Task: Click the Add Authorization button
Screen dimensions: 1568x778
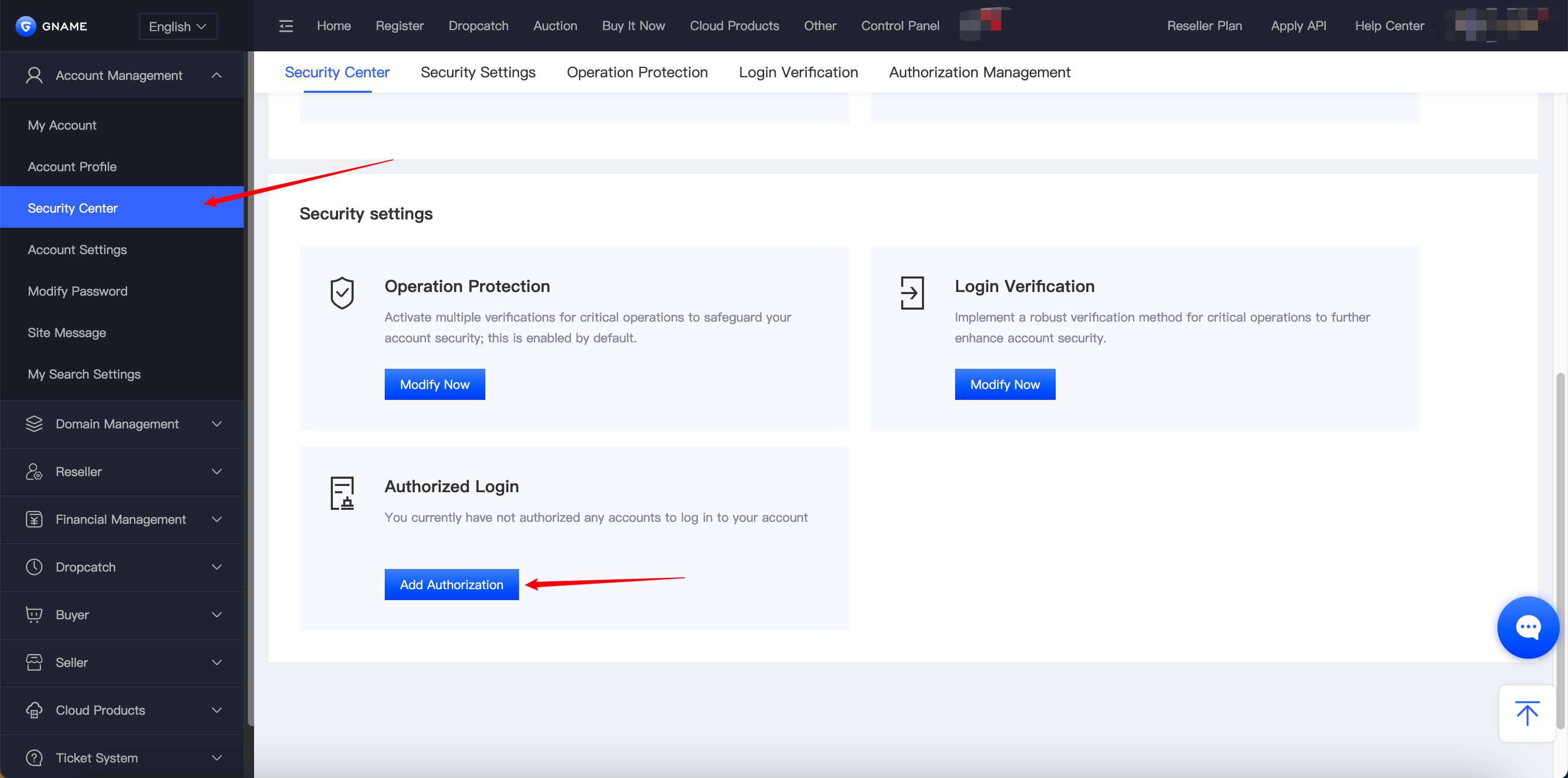Action: (452, 585)
